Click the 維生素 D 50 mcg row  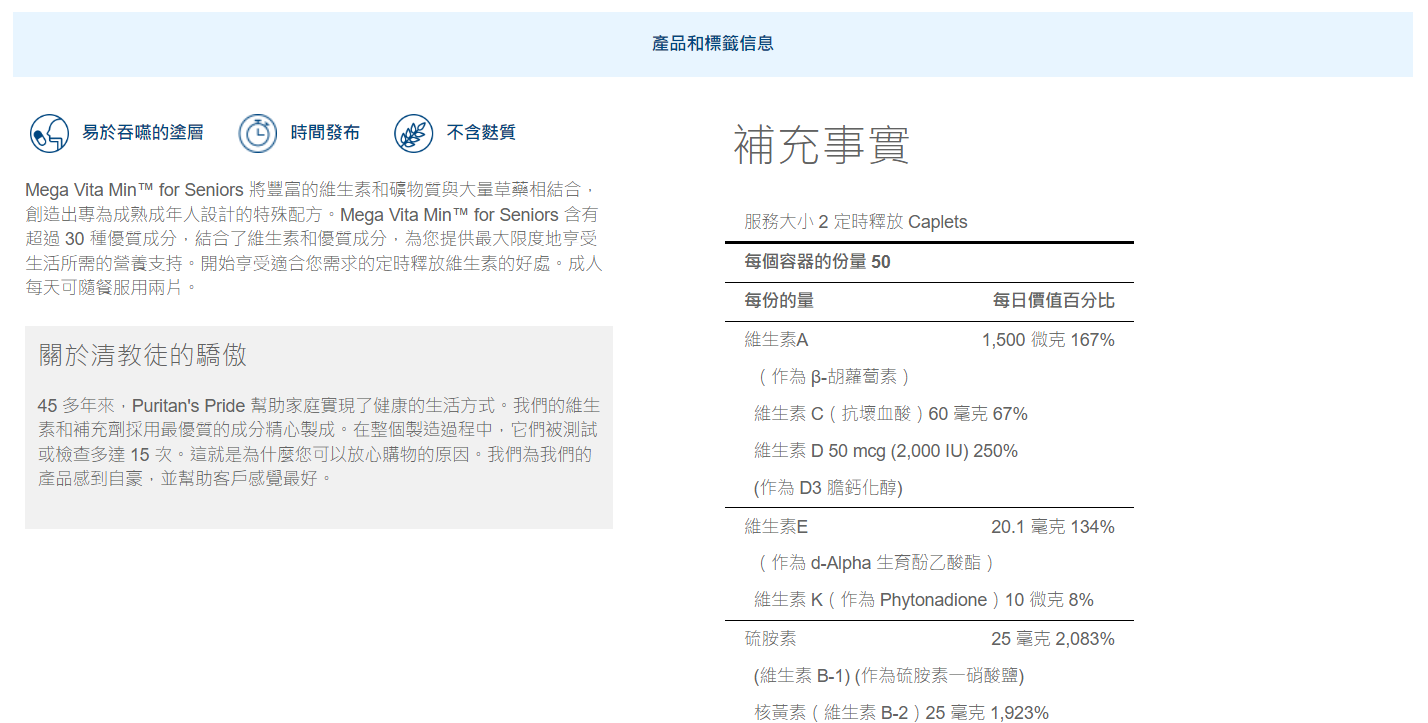pos(886,451)
